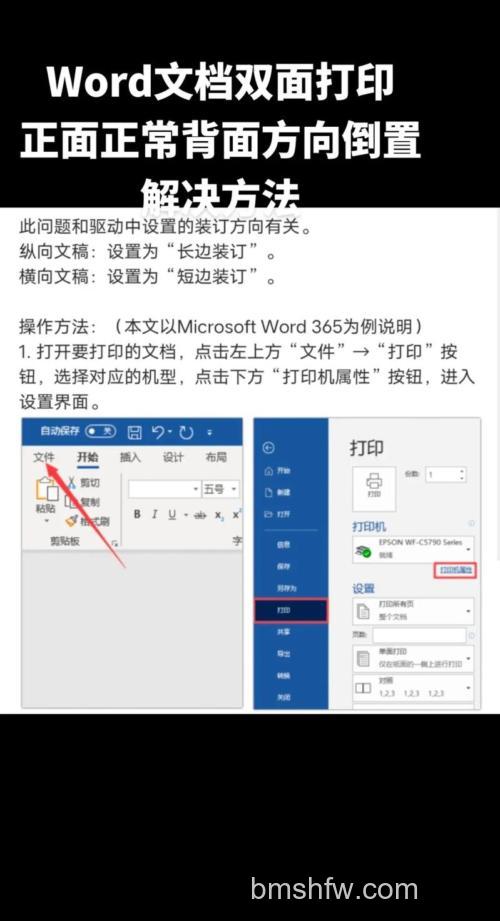Select 信息 Info in Backstage sidebar
The image size is (500, 921).
tap(284, 544)
